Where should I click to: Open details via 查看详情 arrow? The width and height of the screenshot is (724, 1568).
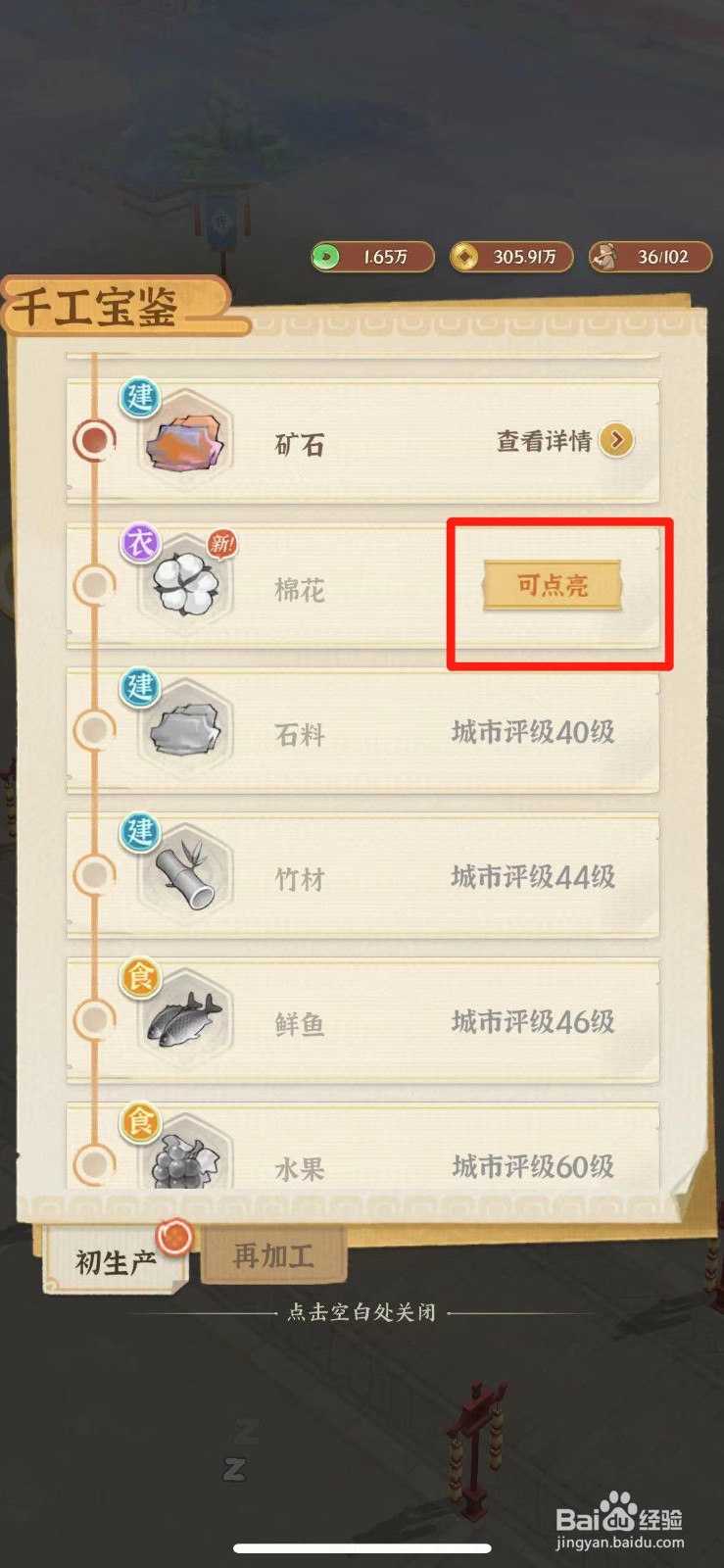click(x=616, y=441)
